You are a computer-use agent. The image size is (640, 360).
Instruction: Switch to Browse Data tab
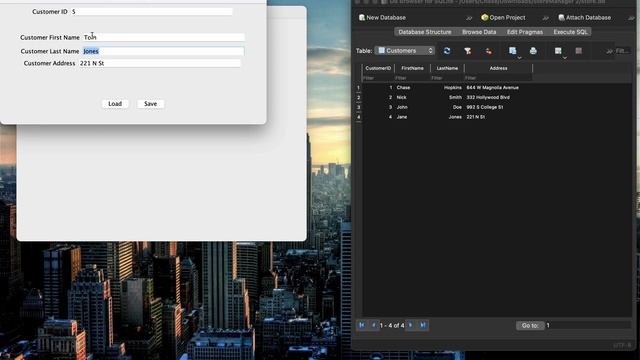pyautogui.click(x=479, y=32)
